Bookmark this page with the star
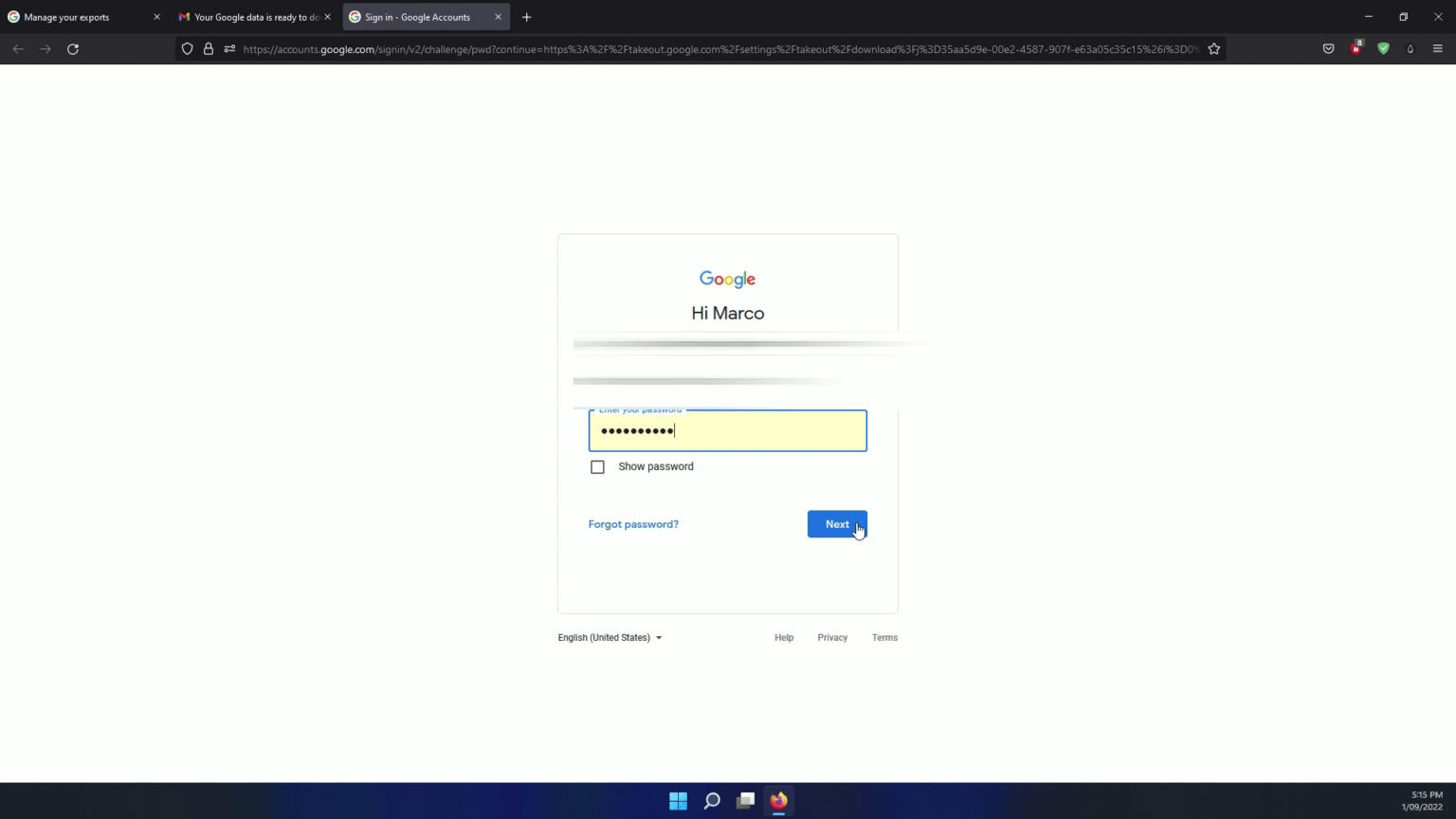The image size is (1456, 819). point(1214,48)
